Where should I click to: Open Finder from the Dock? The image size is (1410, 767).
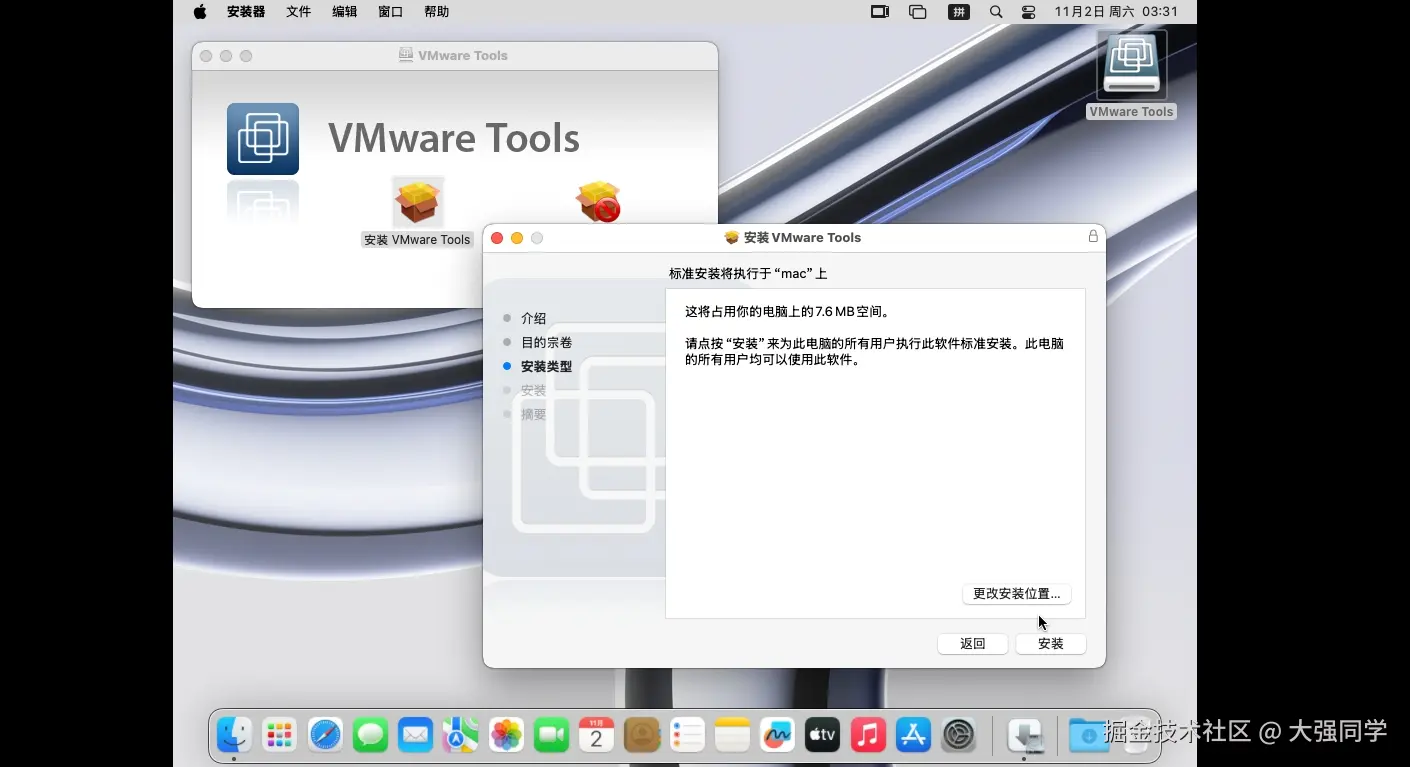[235, 735]
